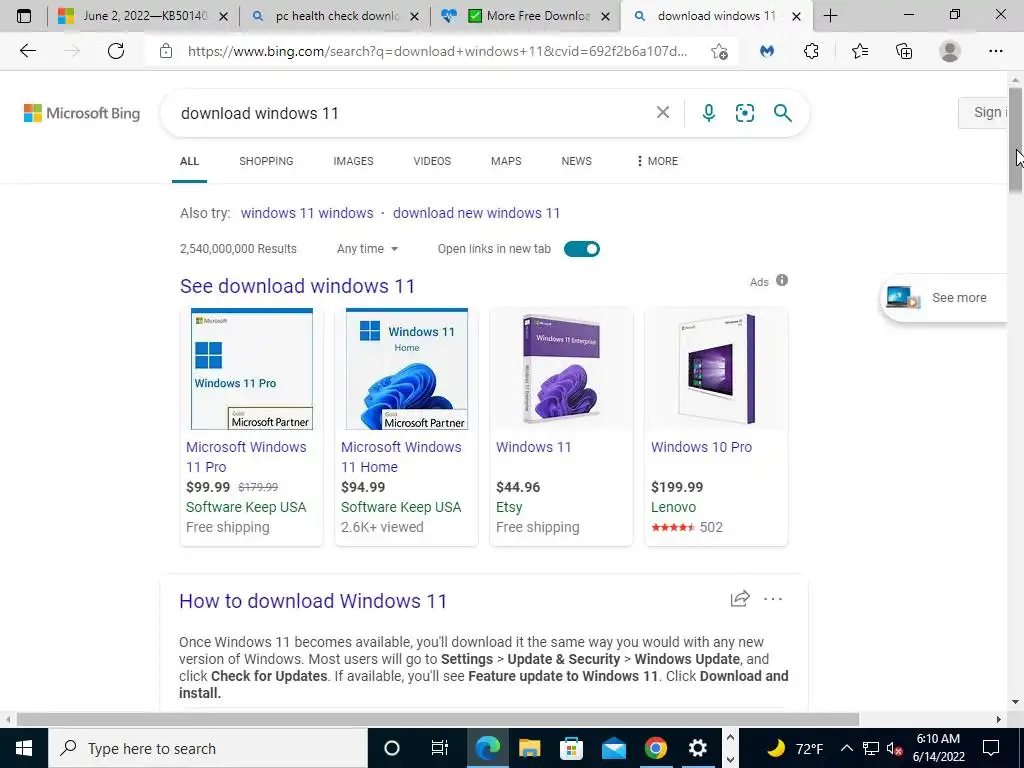This screenshot has height=768, width=1024.
Task: Open Cortana circle in taskbar
Action: (391, 748)
